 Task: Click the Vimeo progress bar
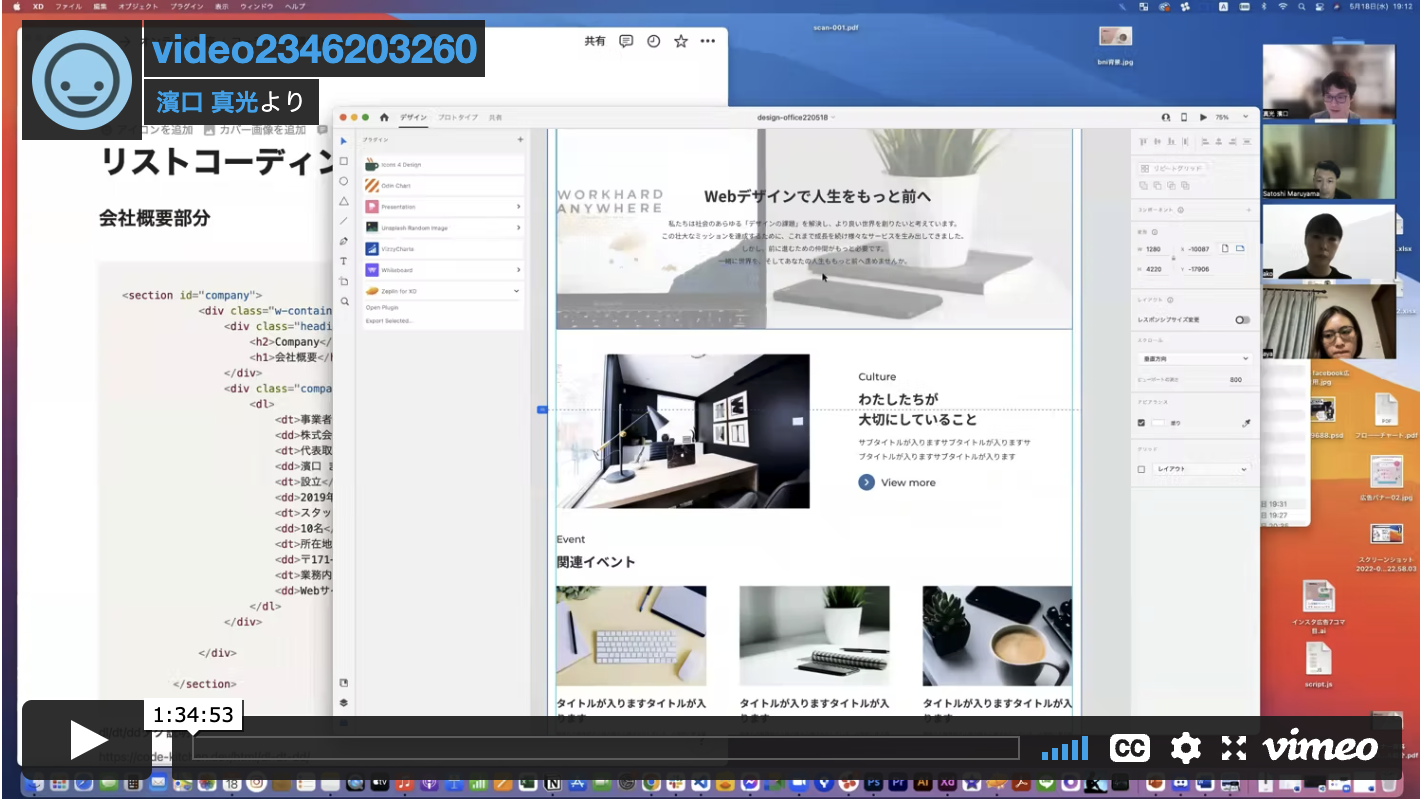point(605,748)
